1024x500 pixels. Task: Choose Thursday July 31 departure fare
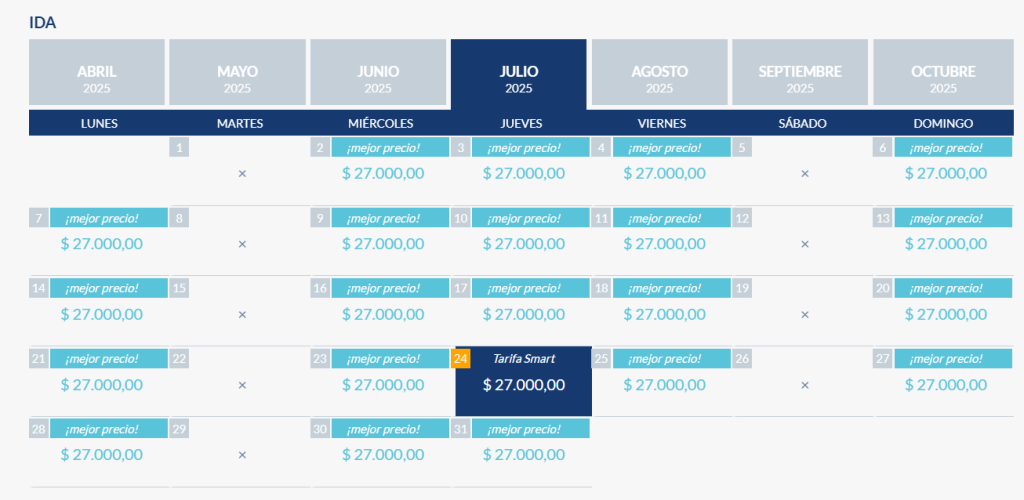[x=524, y=454]
